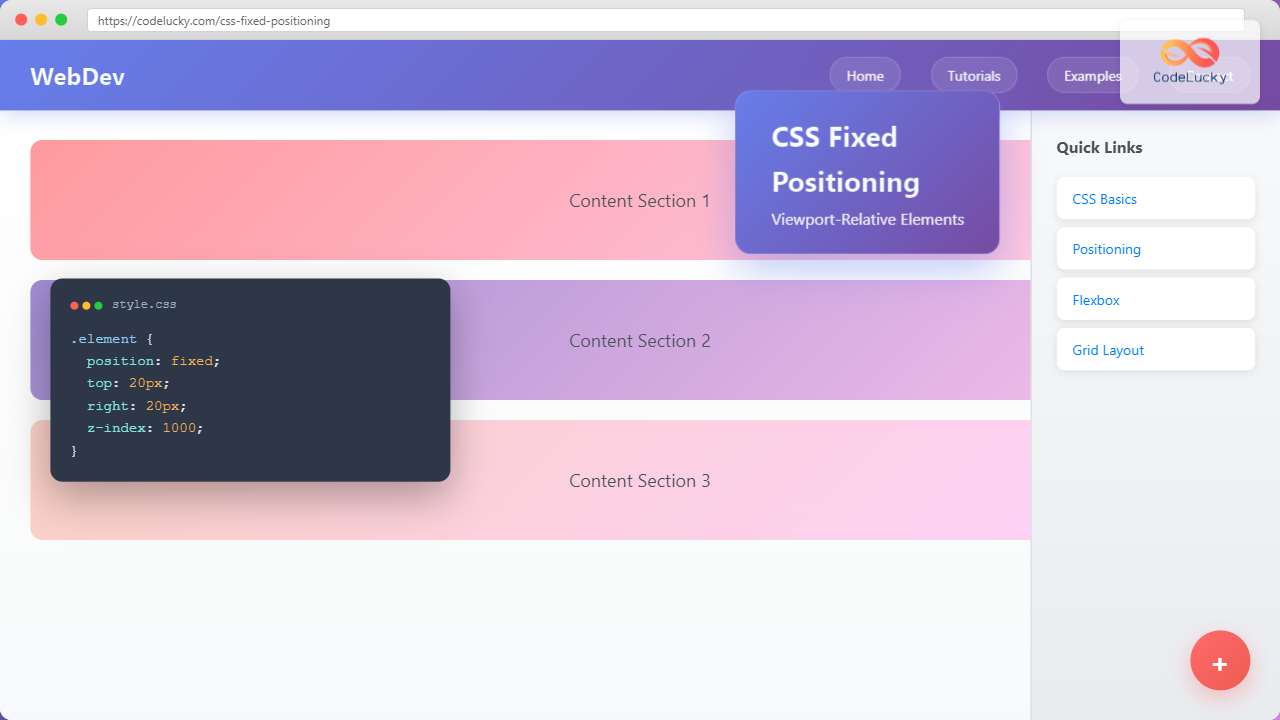This screenshot has width=1280, height=720.
Task: Click the style.css filename tab
Action: 144,304
